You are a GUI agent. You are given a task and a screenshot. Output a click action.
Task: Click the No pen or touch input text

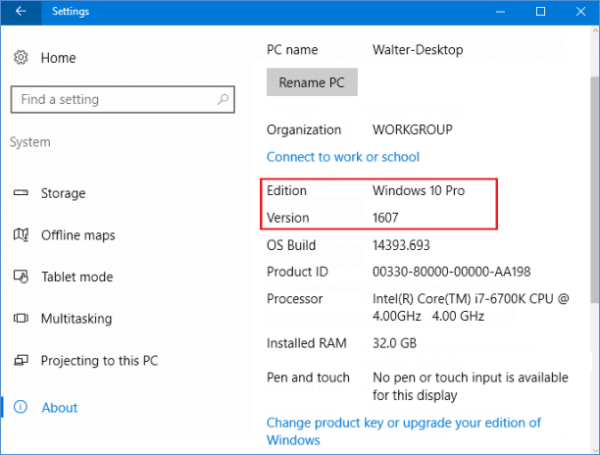470,386
